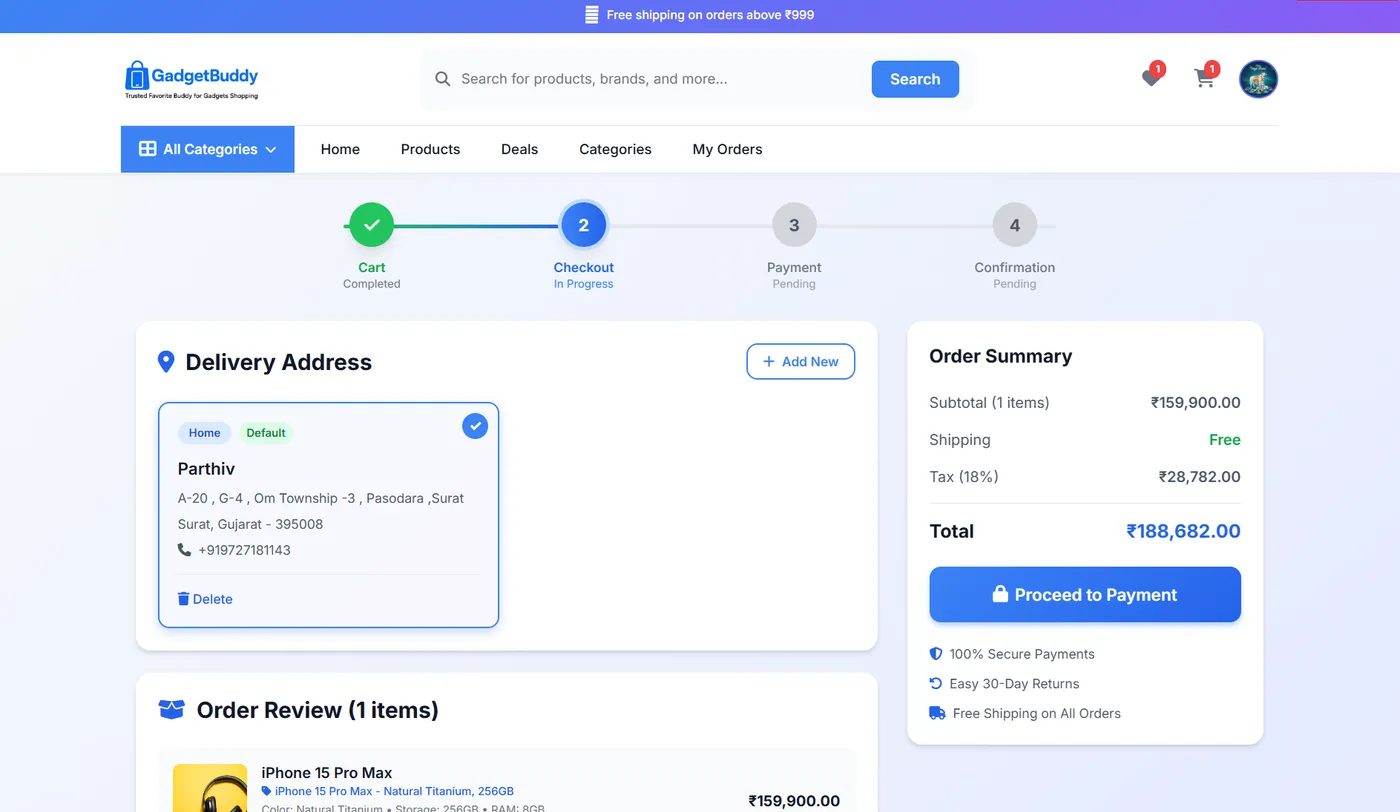Select the step 3 Payment circle
The image size is (1400, 812).
coord(794,225)
